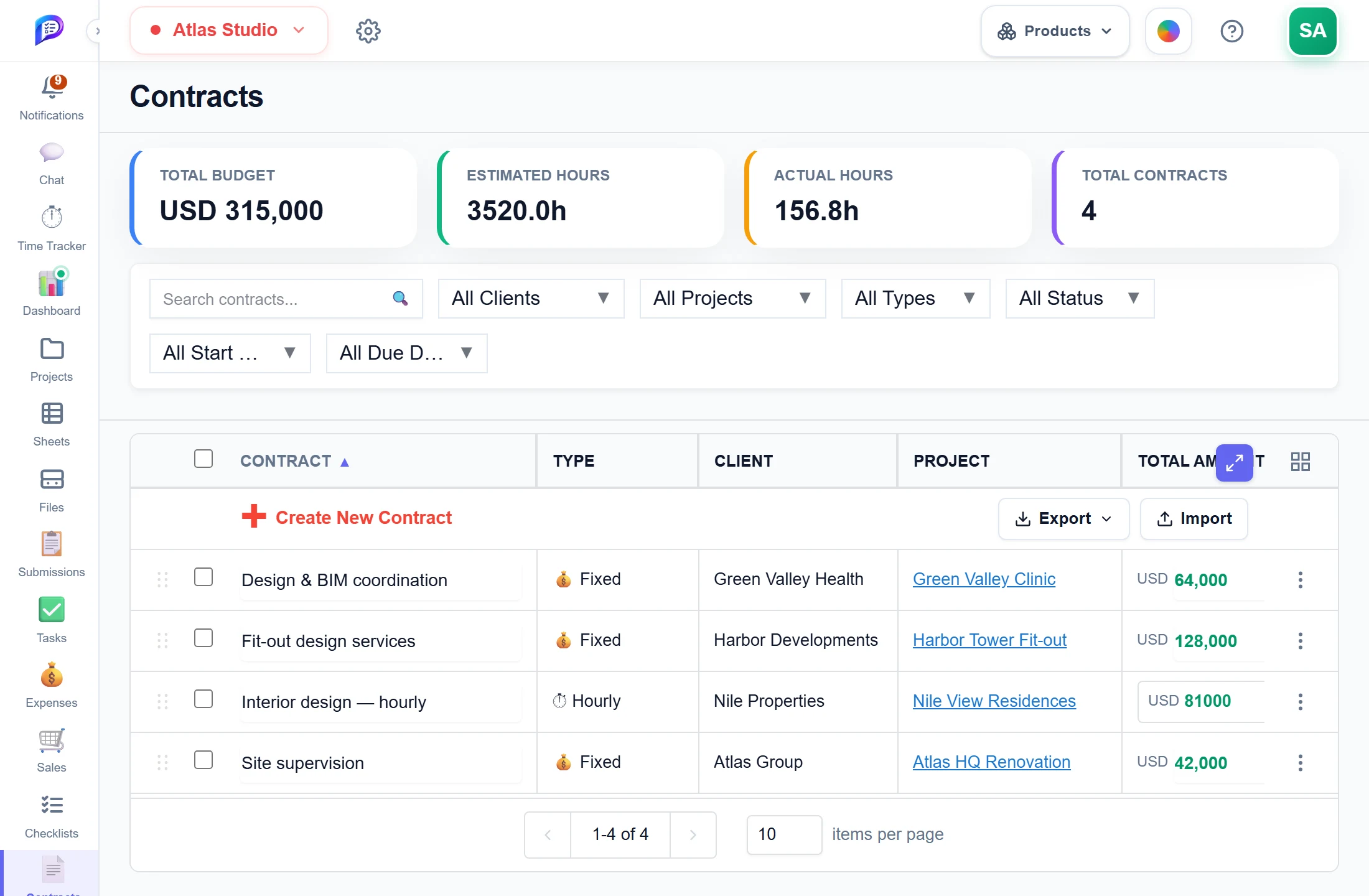The width and height of the screenshot is (1369, 896).
Task: Check the Fit-out design services row
Action: pos(203,638)
